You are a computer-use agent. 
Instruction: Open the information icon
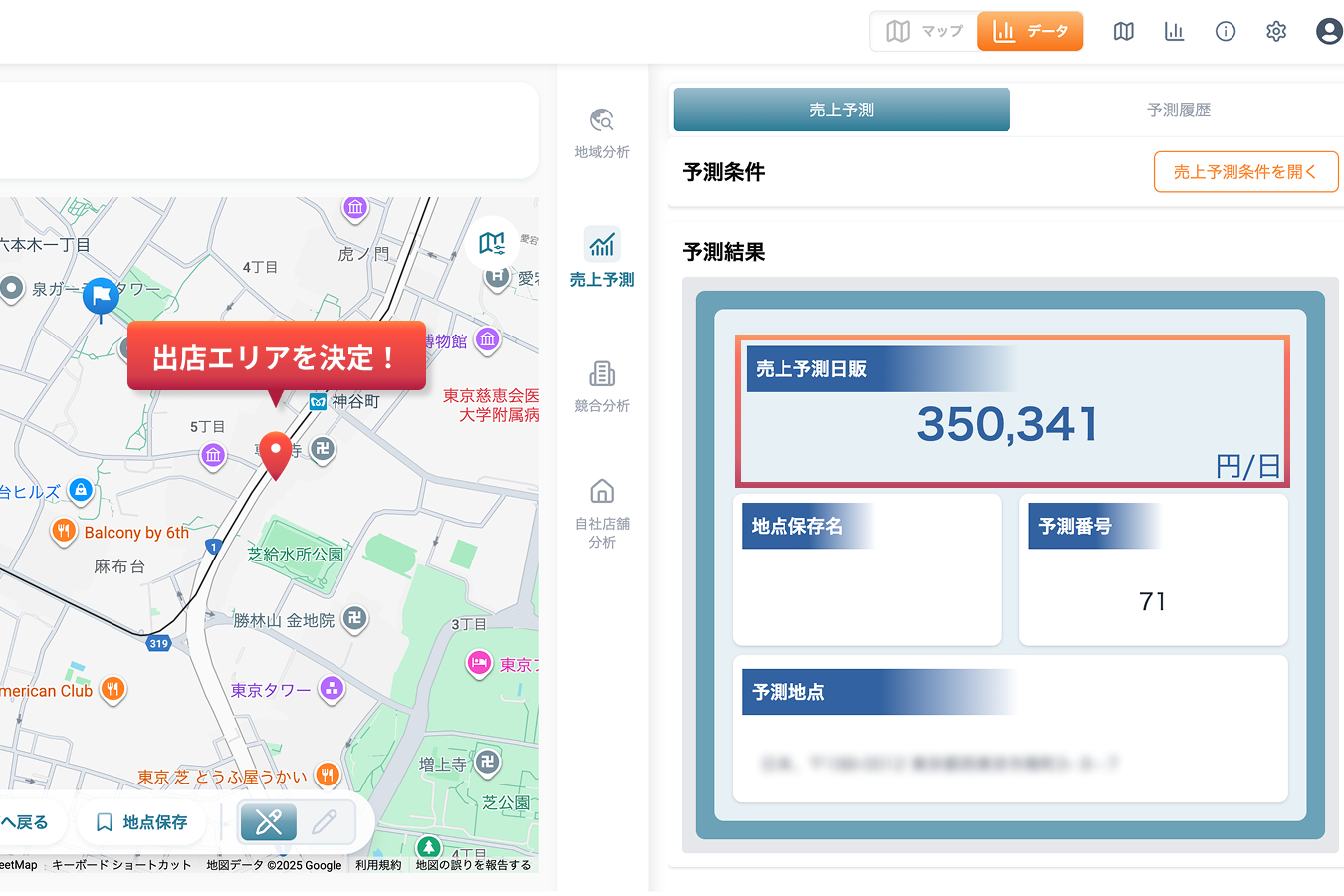point(1226,32)
